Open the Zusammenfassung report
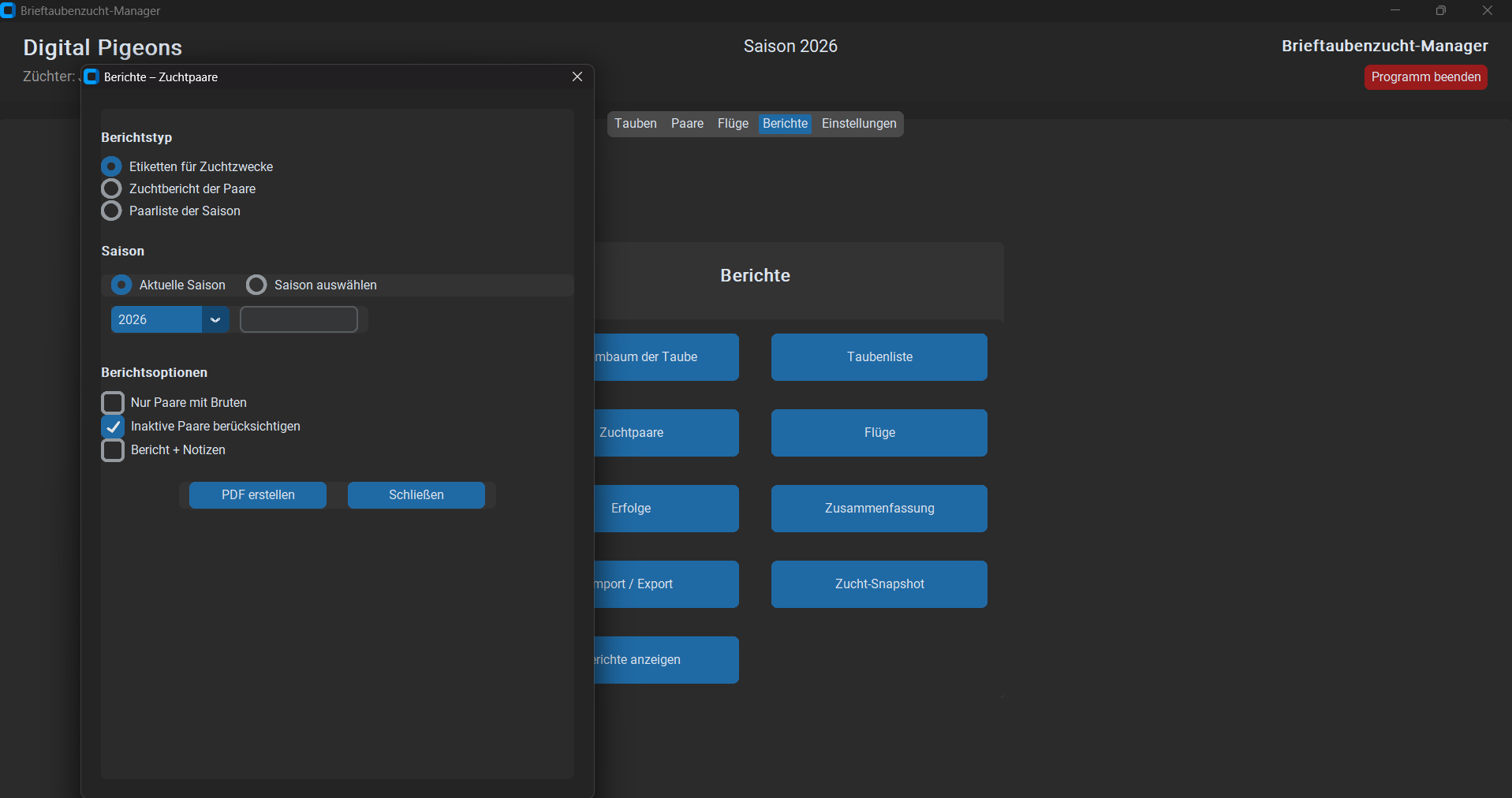Screen dimensions: 1512x798 879,509
